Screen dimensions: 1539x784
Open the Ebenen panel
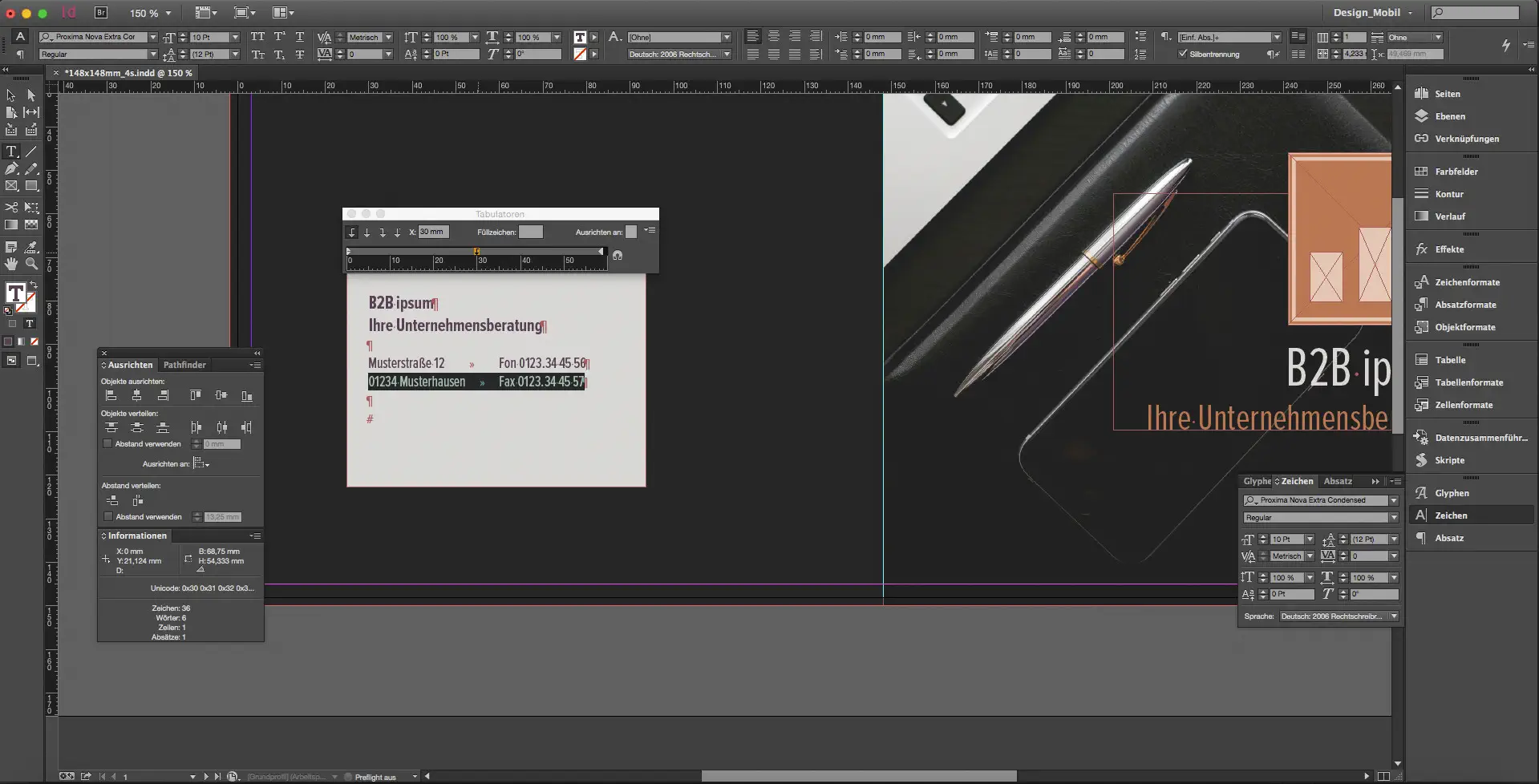pyautogui.click(x=1449, y=116)
